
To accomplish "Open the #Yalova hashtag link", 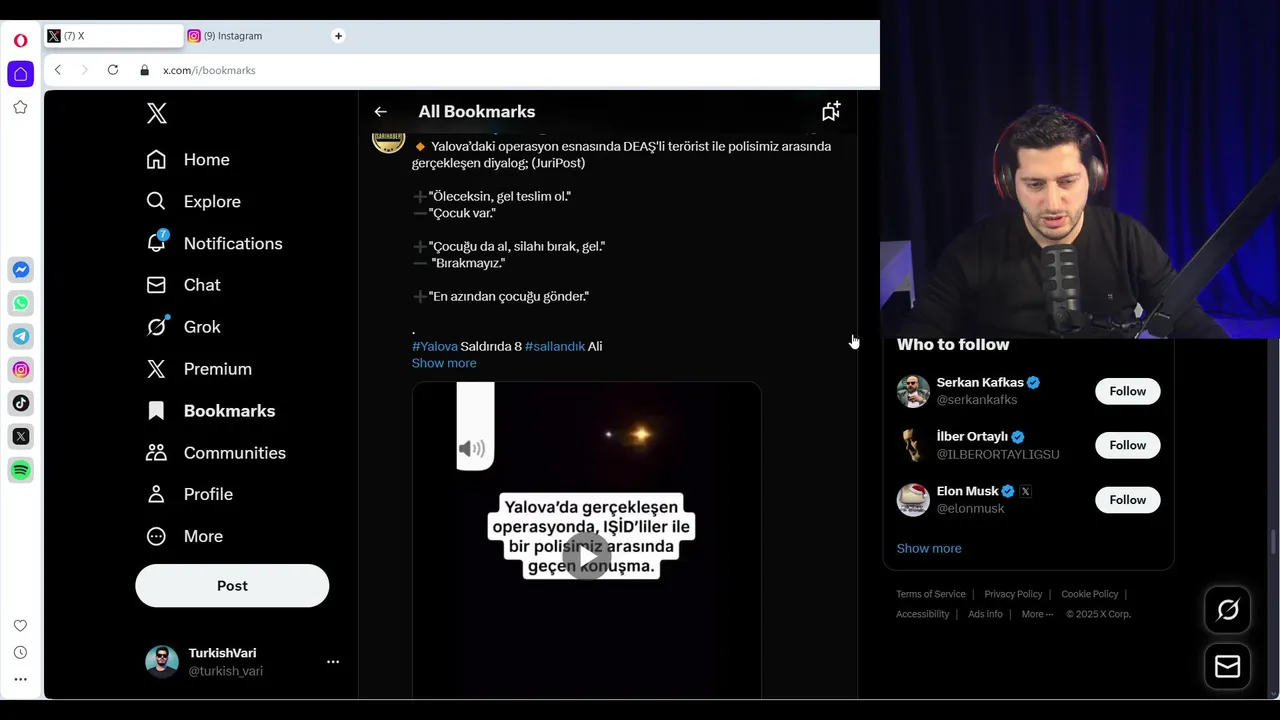I will click(x=434, y=346).
